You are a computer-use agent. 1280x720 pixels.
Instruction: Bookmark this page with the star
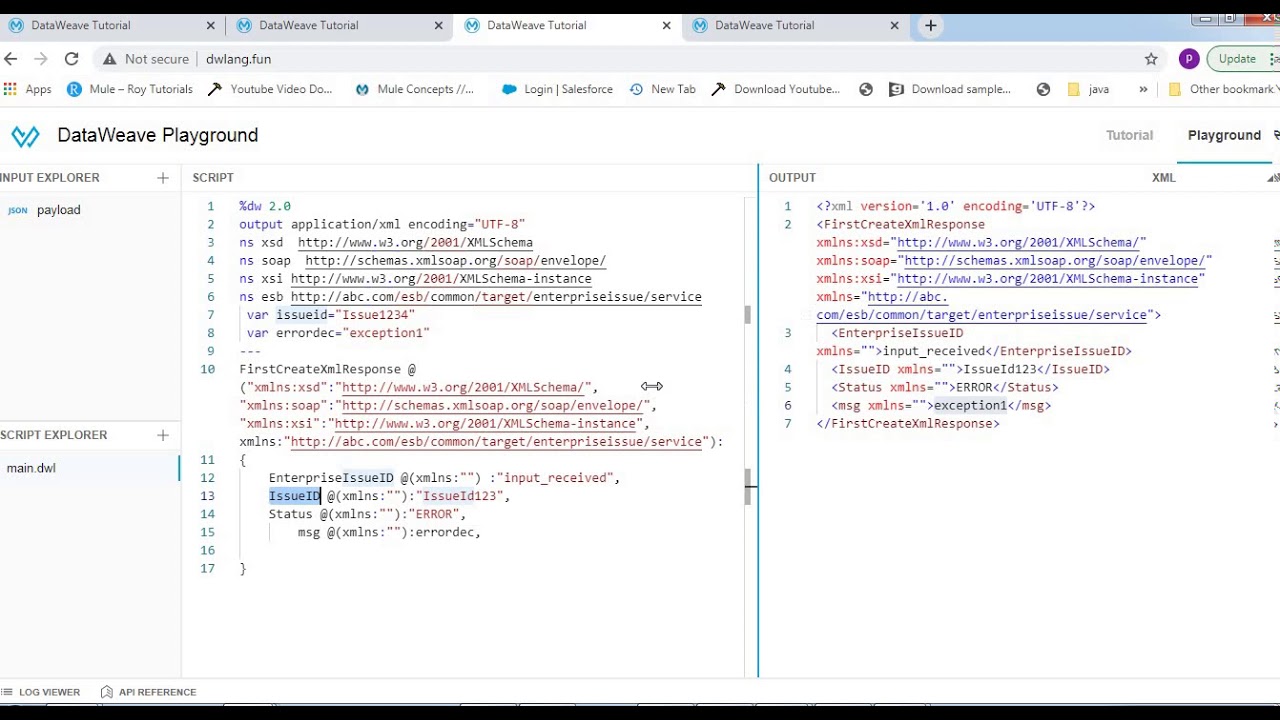coord(1151,59)
